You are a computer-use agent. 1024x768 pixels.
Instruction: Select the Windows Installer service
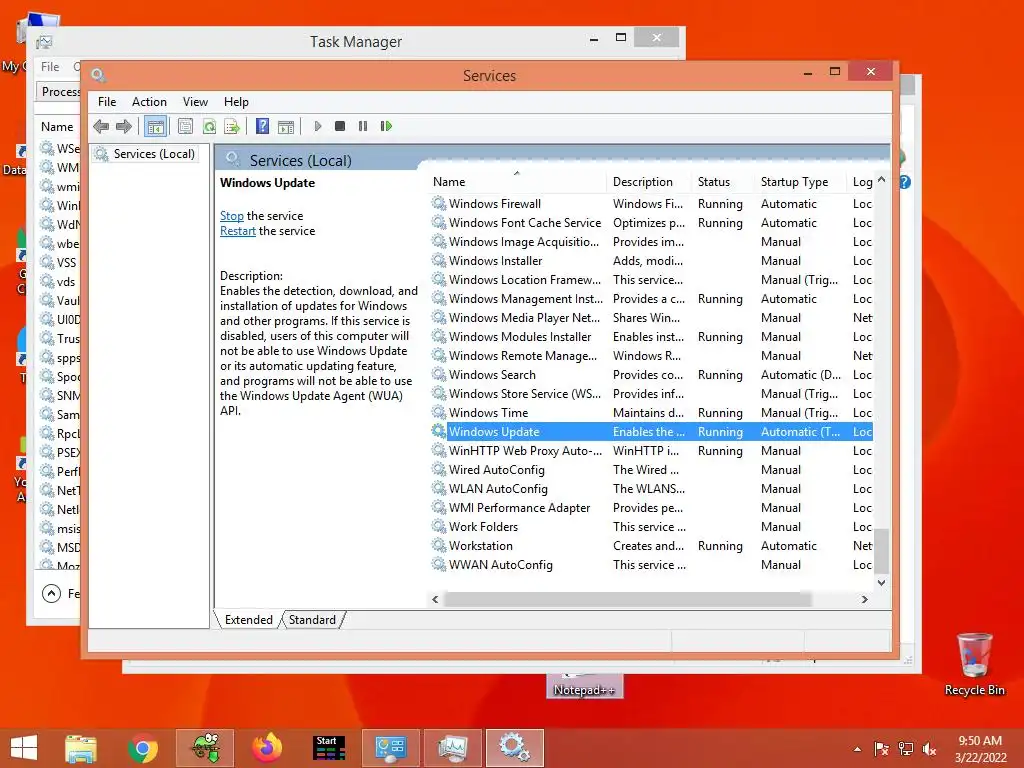[651, 261]
